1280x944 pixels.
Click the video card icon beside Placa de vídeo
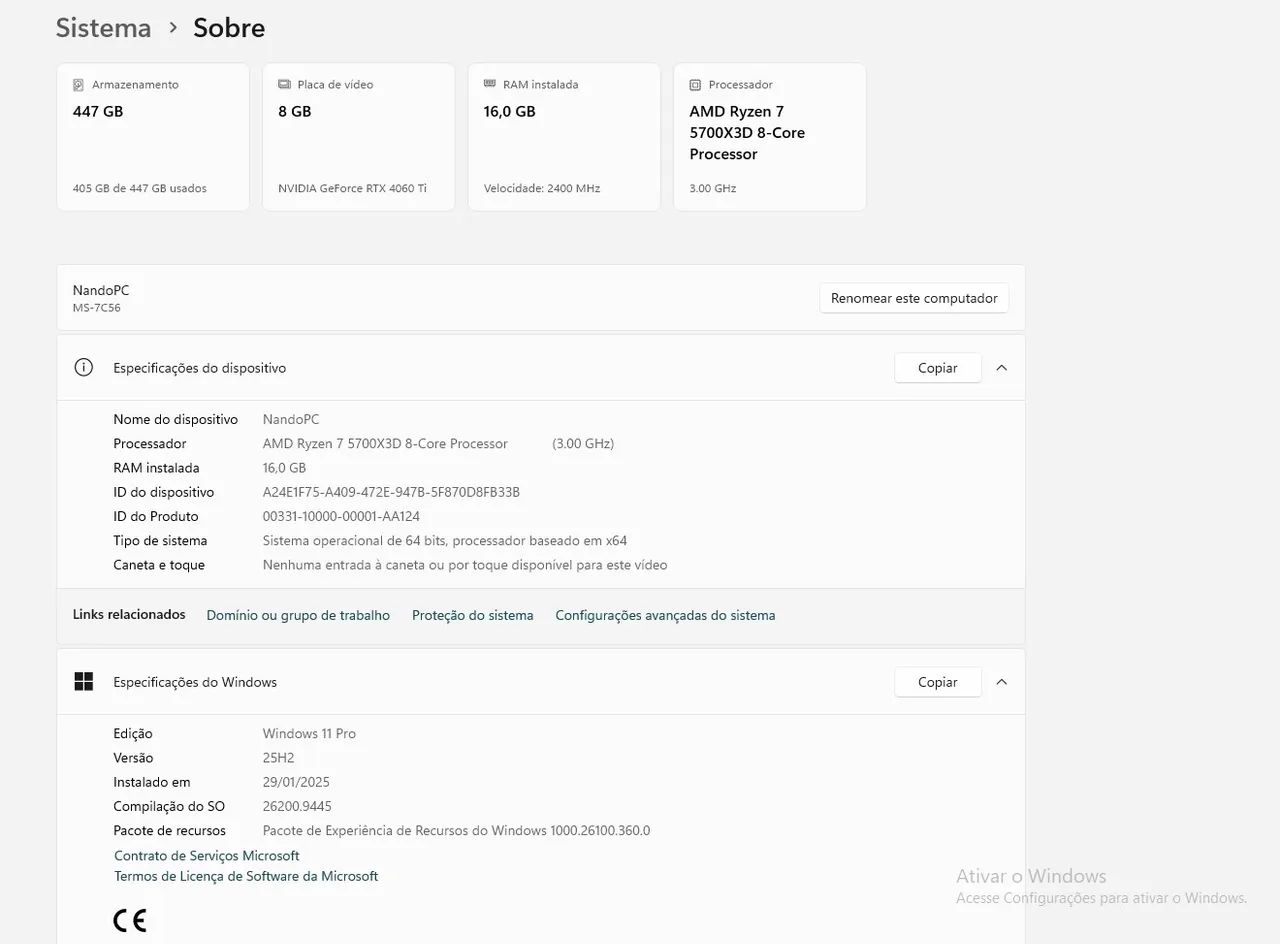(284, 85)
